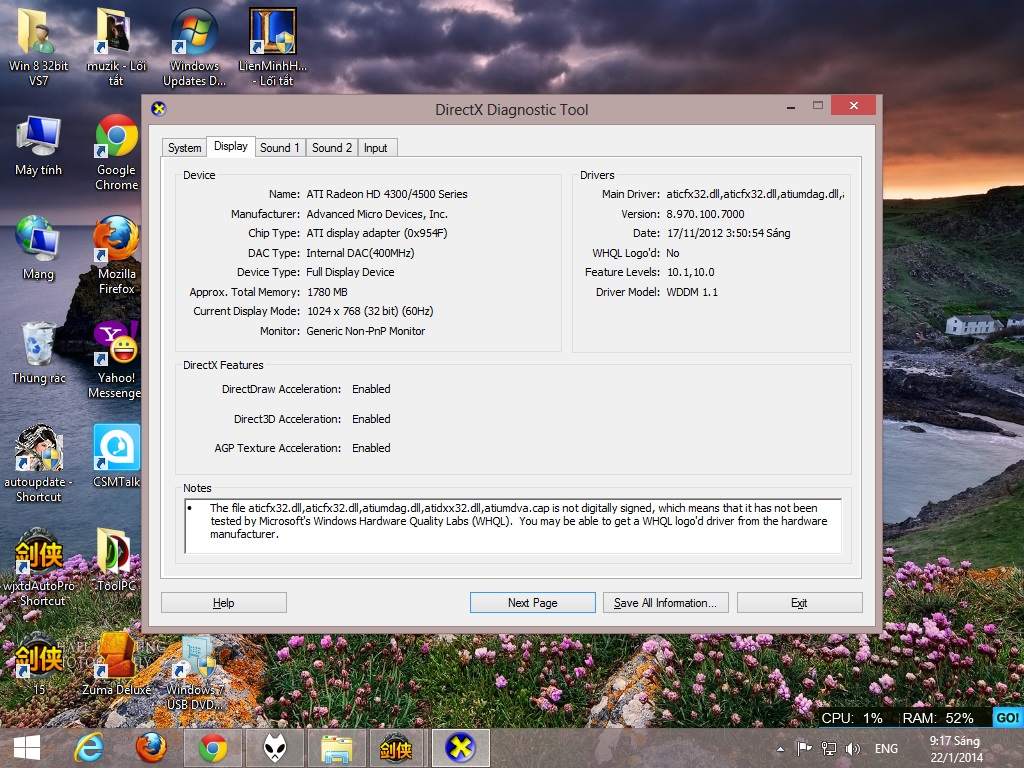Click the RAM 52% gadget readout

(x=938, y=718)
